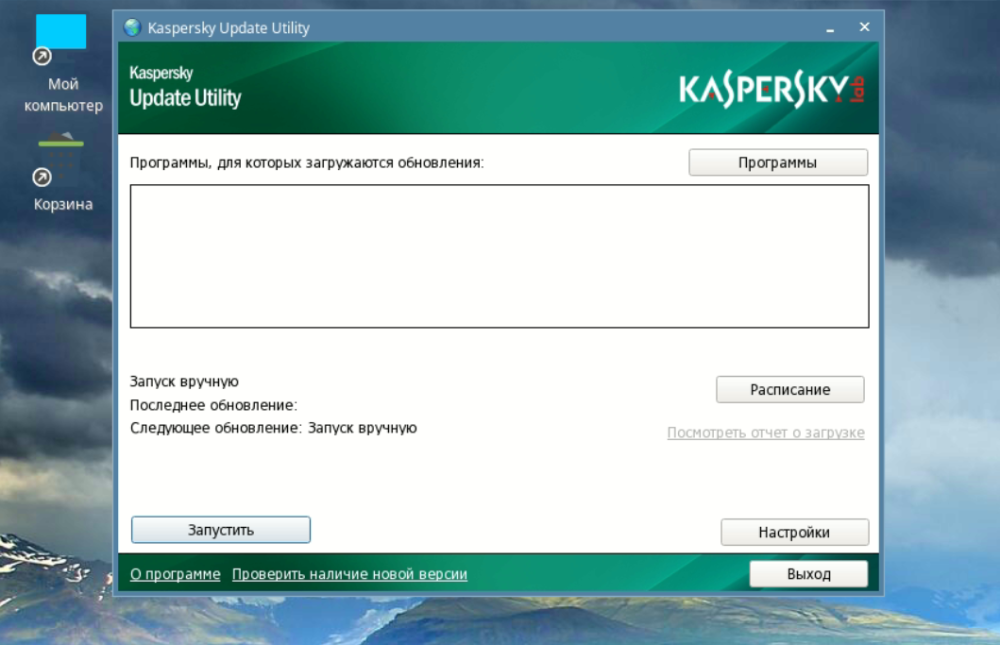Screen dimensions: 1000x645
Task: Click the Kaspersky lab logo
Action: (x=772, y=90)
